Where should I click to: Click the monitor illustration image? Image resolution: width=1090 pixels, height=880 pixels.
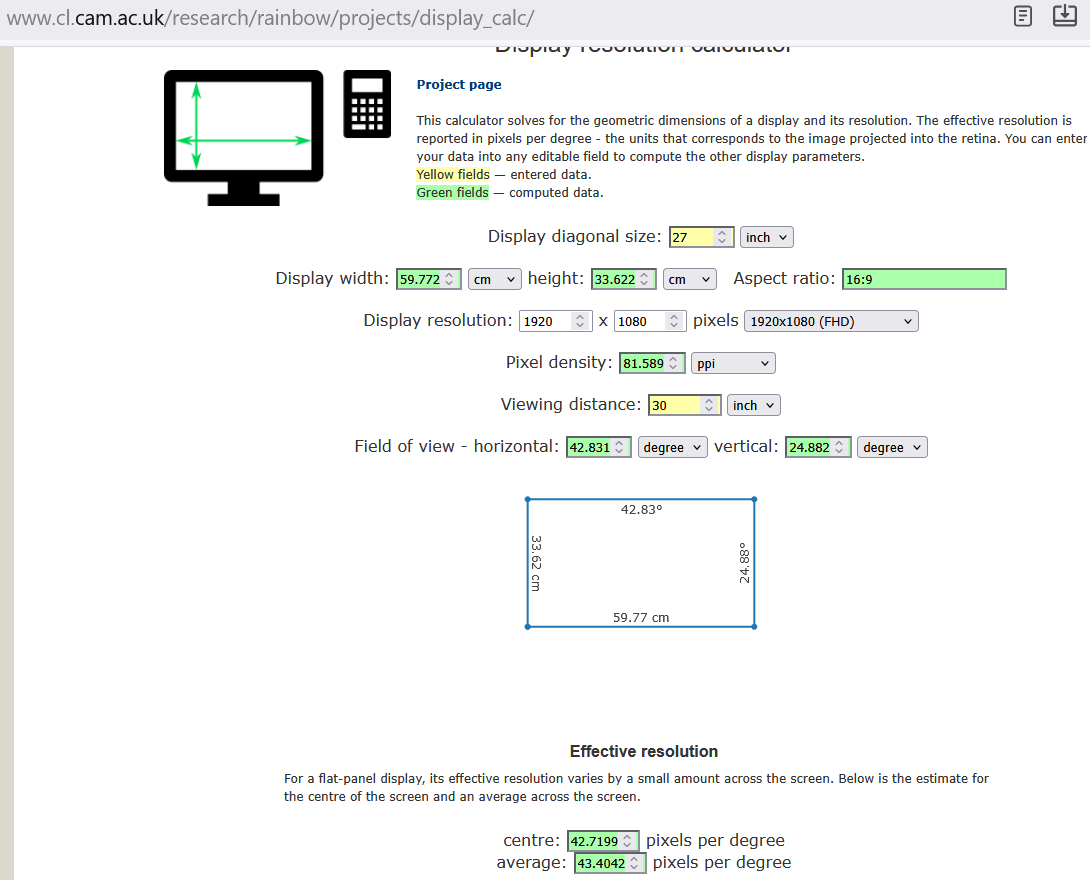pyautogui.click(x=243, y=138)
